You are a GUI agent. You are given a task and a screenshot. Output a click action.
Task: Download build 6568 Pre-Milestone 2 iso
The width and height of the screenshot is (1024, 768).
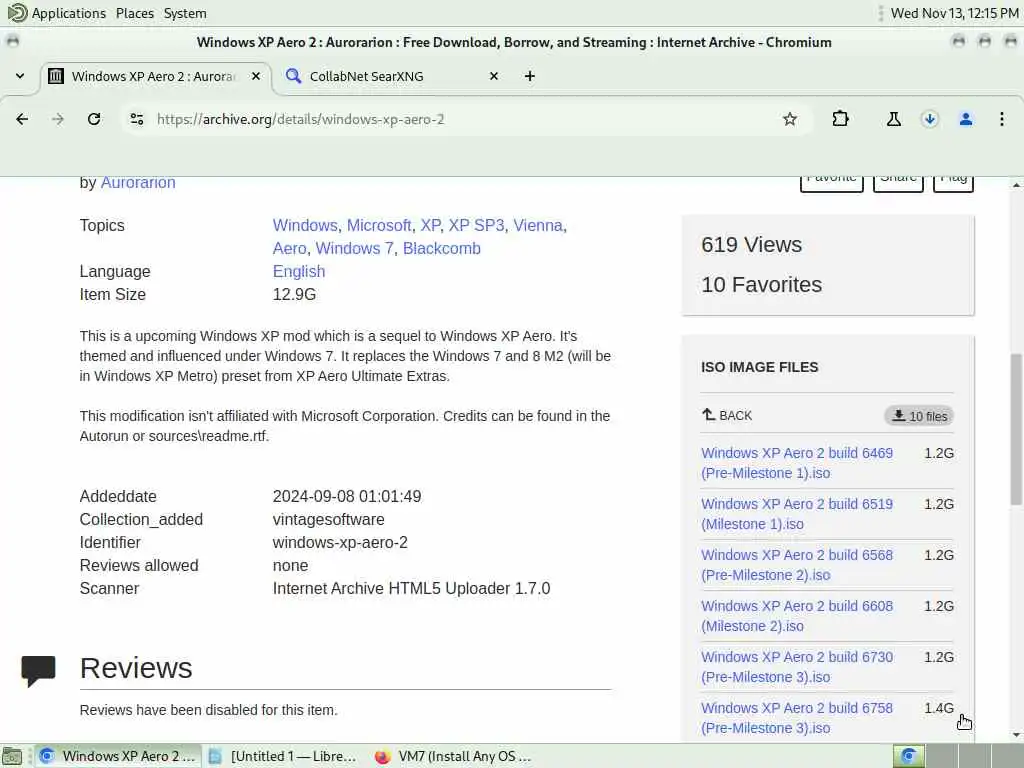pos(797,565)
